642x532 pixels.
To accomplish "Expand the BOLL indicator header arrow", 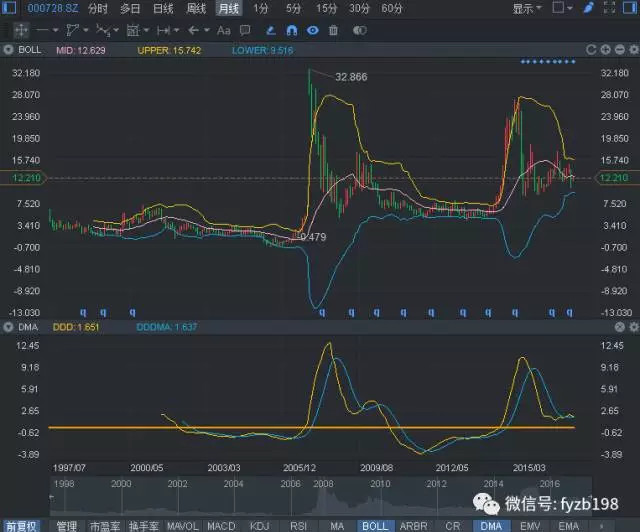I will (9, 49).
